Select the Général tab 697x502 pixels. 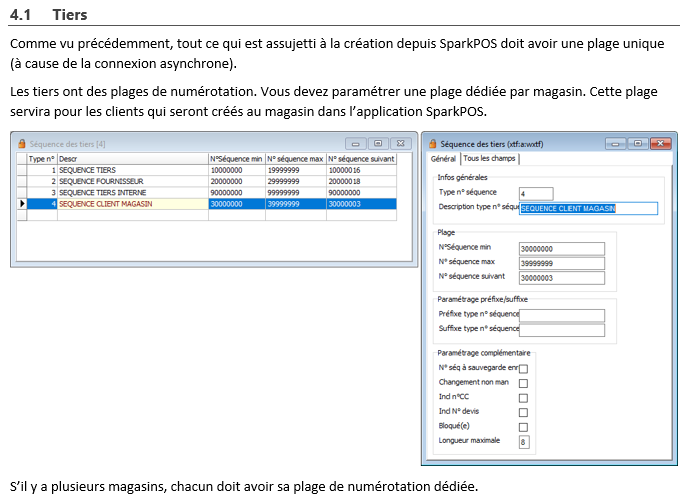[443, 159]
